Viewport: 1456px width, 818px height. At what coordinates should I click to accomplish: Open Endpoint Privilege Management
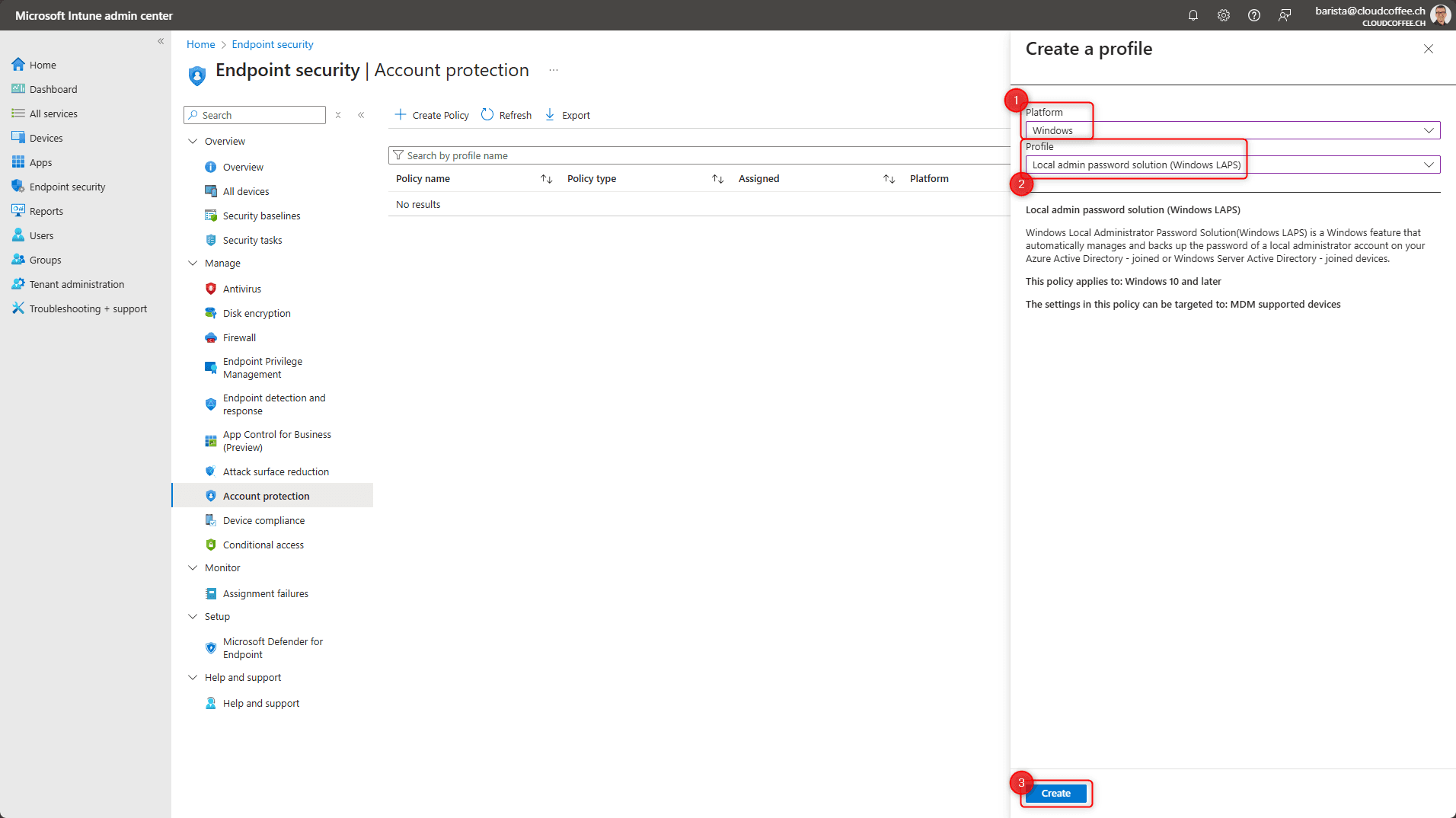click(263, 367)
